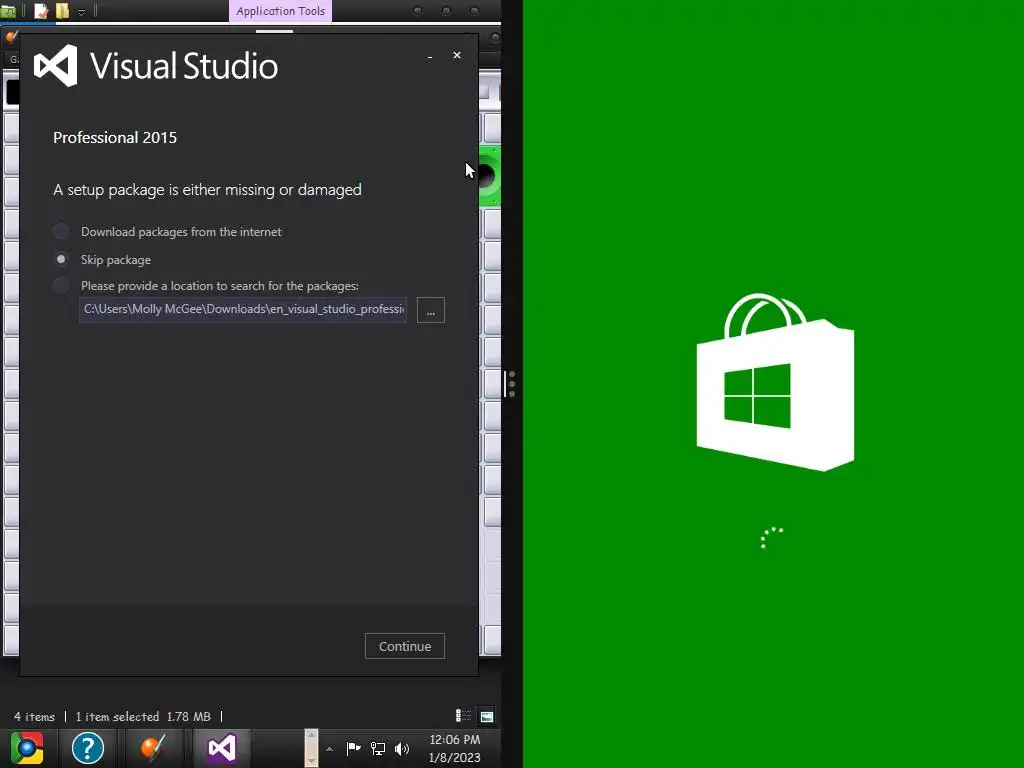Click the Visual Studio taskbar icon
The image size is (1024, 768).
[221, 748]
